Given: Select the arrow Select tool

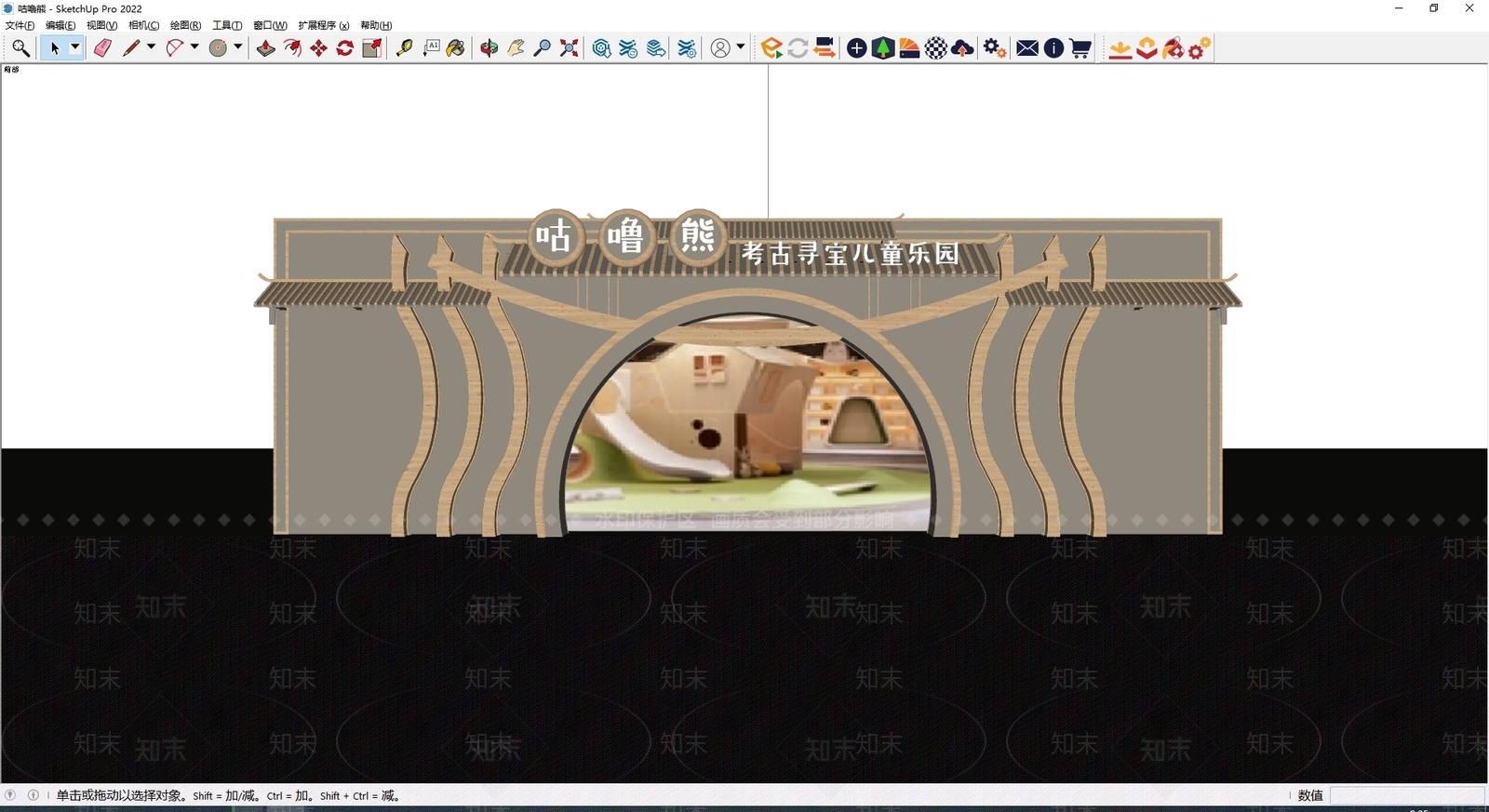Looking at the screenshot, I should pos(54,48).
